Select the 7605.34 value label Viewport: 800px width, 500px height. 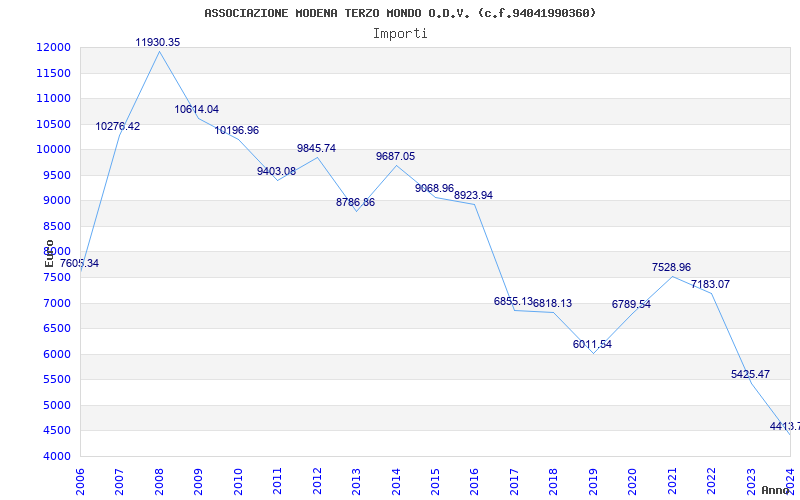pos(80,264)
